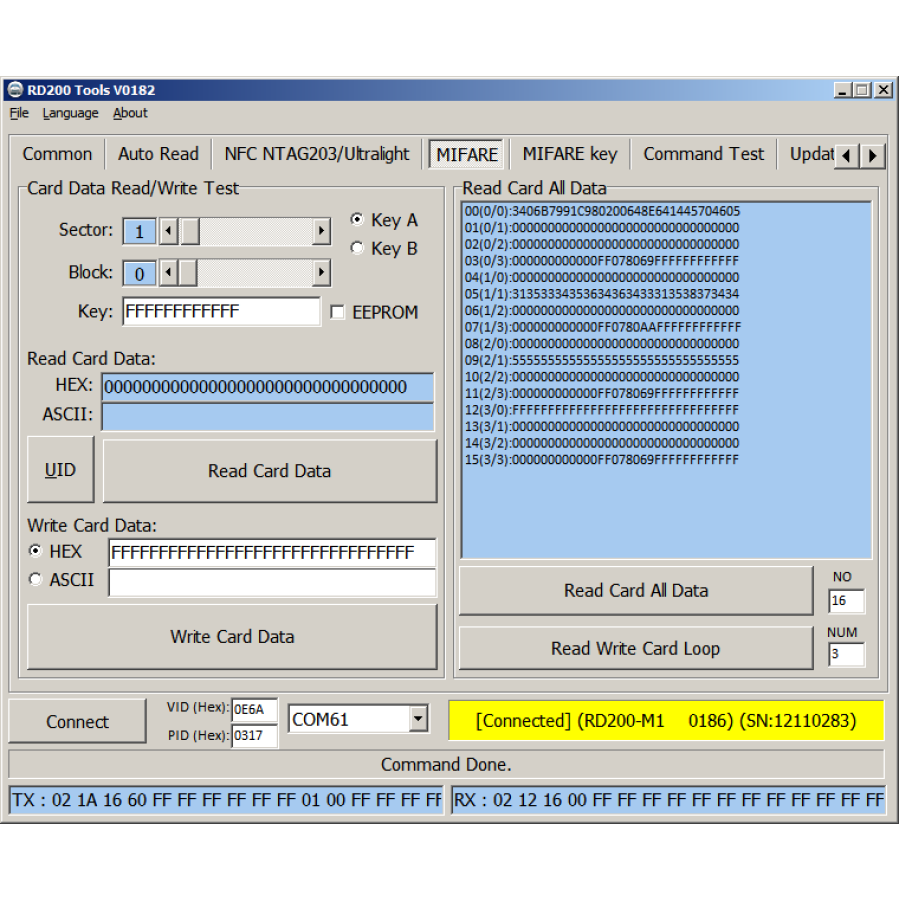This screenshot has height=900, width=900.
Task: Choose ASCII write data mode
Action: click(36, 579)
